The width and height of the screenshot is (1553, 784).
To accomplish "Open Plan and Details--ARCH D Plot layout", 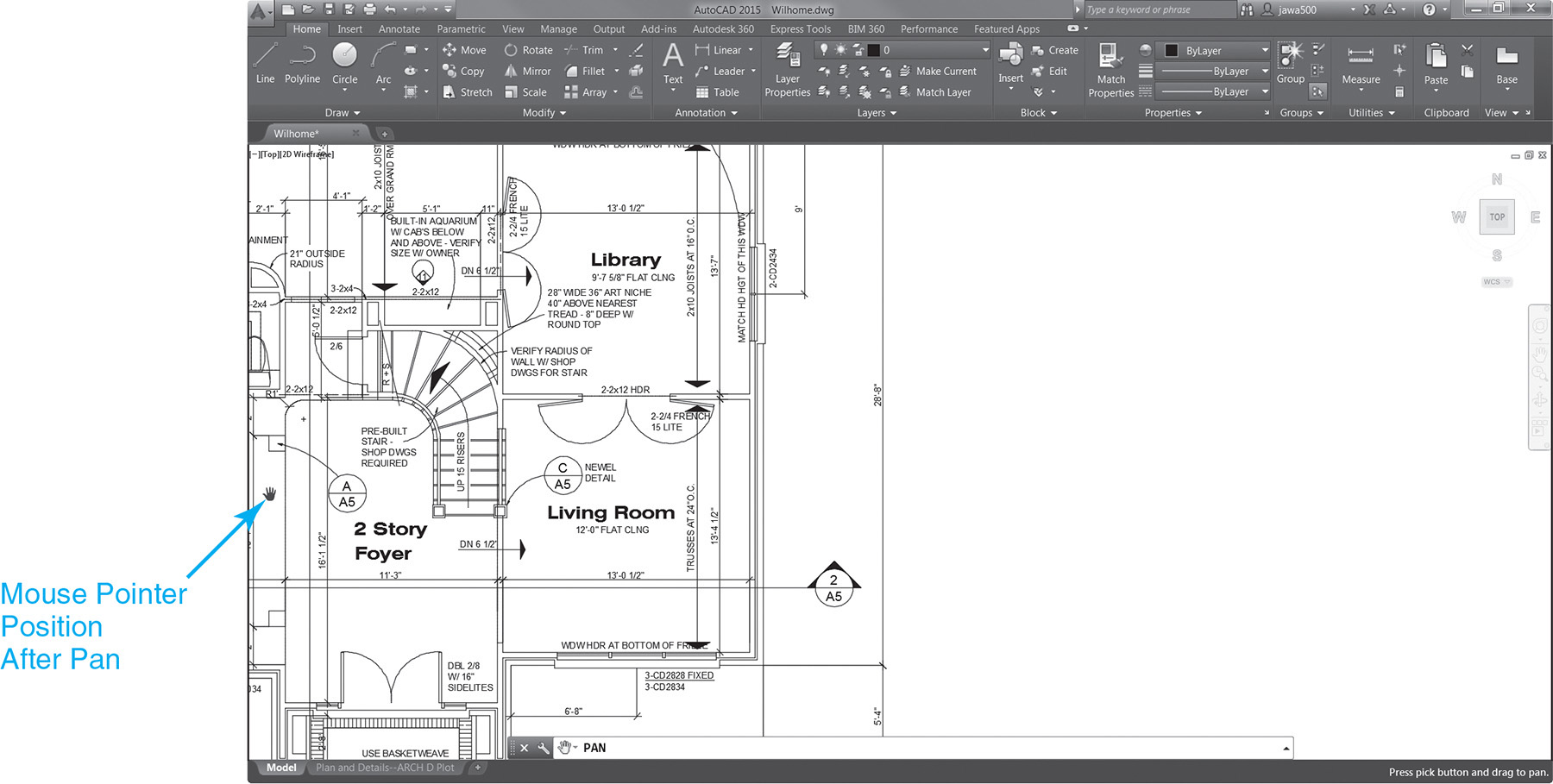I will click(x=385, y=768).
